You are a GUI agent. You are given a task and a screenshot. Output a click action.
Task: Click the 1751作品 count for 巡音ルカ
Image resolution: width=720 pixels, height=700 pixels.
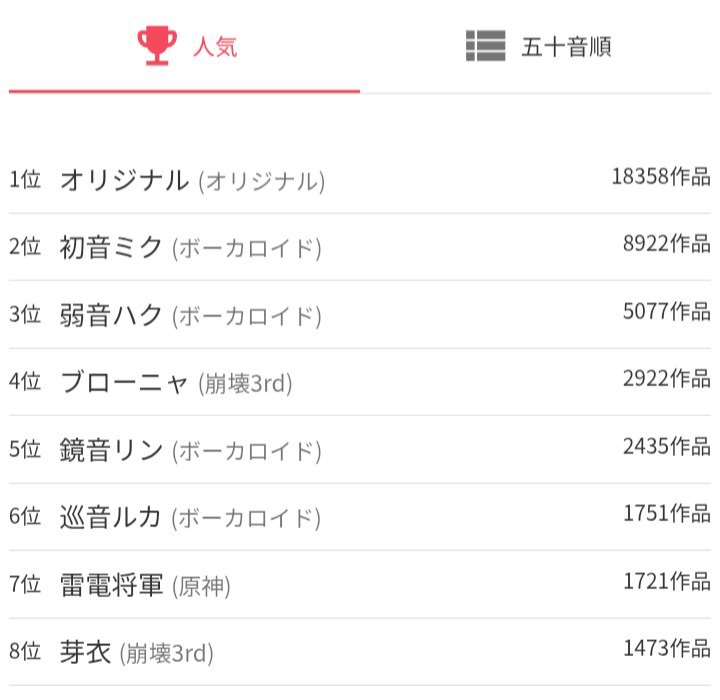pyautogui.click(x=666, y=514)
